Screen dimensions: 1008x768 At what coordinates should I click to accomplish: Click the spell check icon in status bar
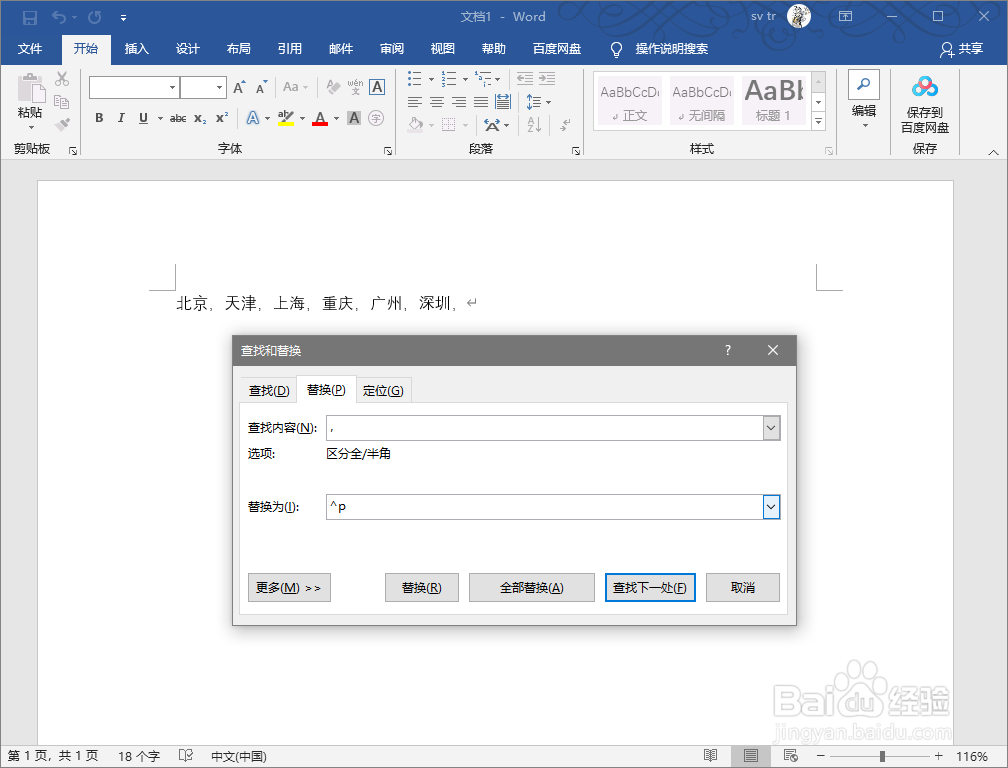(x=186, y=756)
